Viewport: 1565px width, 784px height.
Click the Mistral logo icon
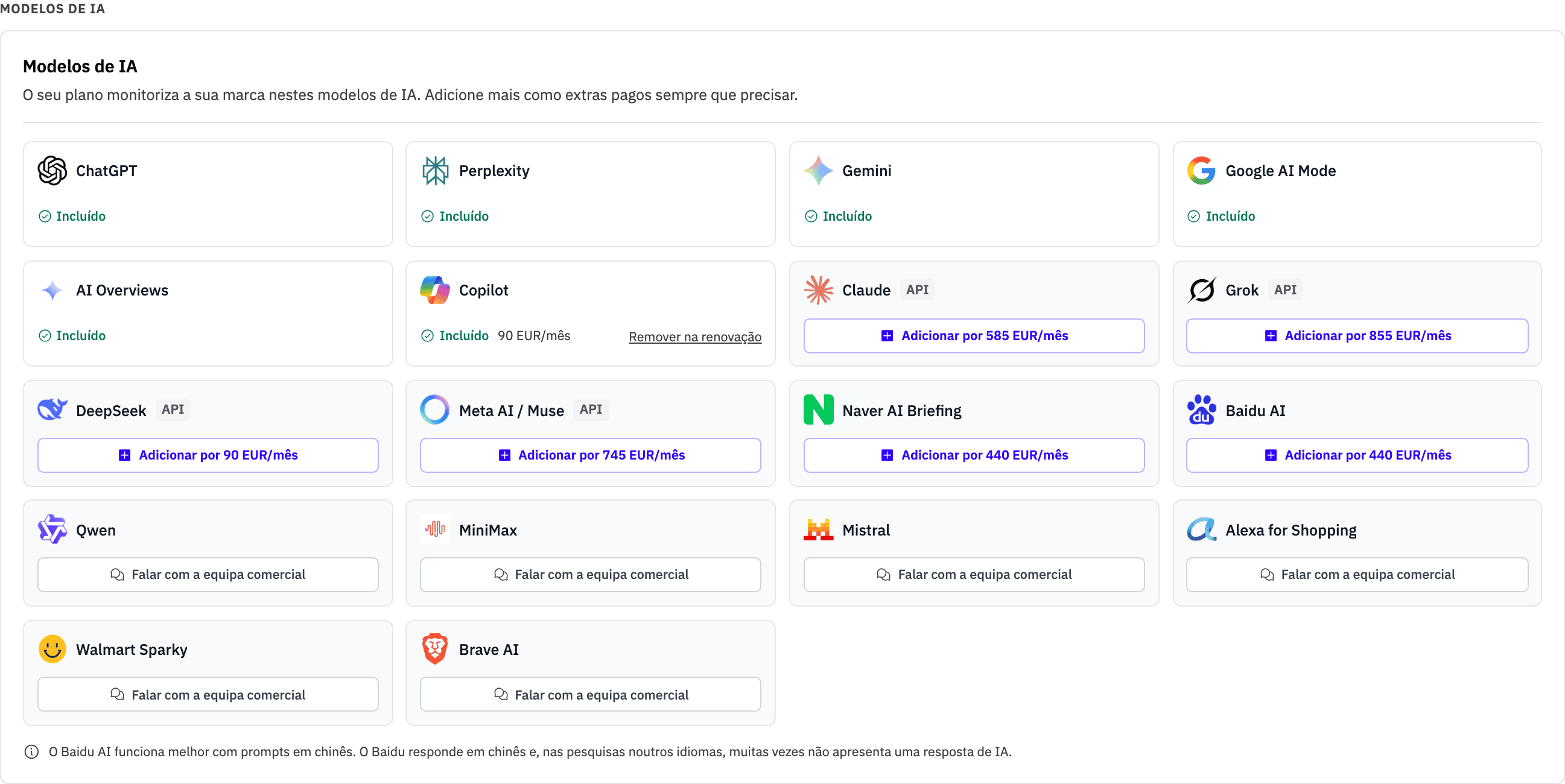pos(818,530)
